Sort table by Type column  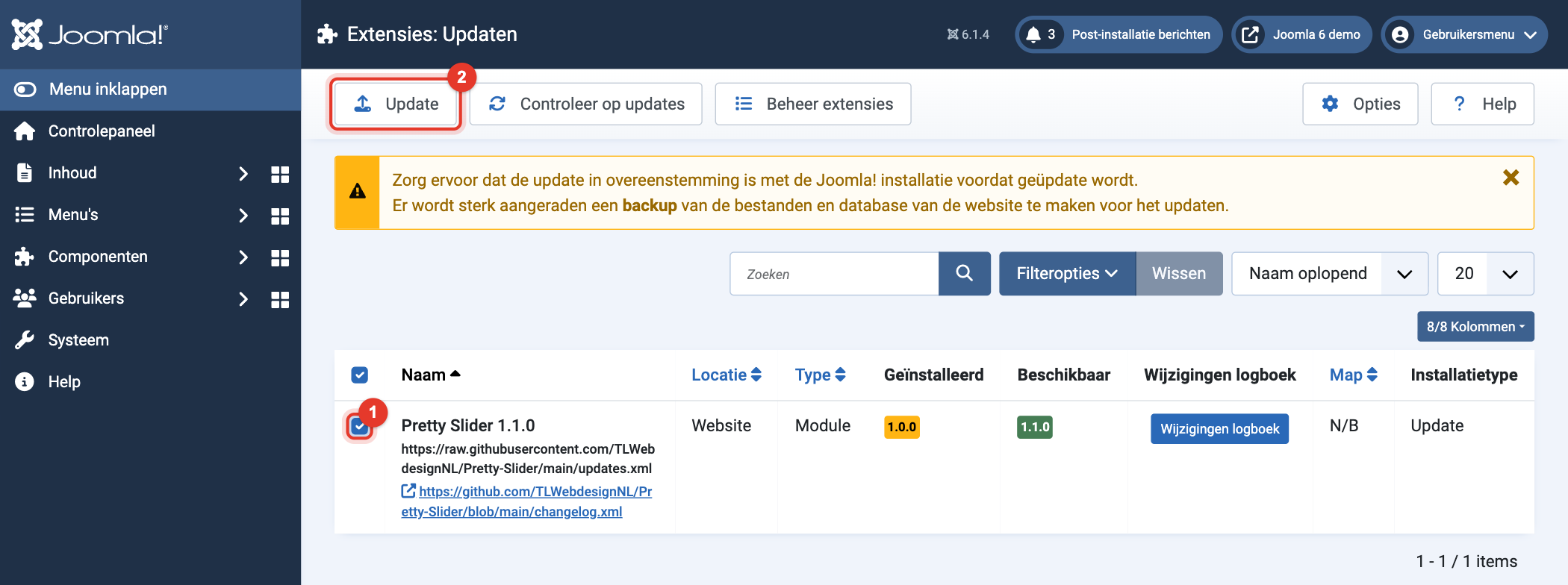[x=820, y=375]
